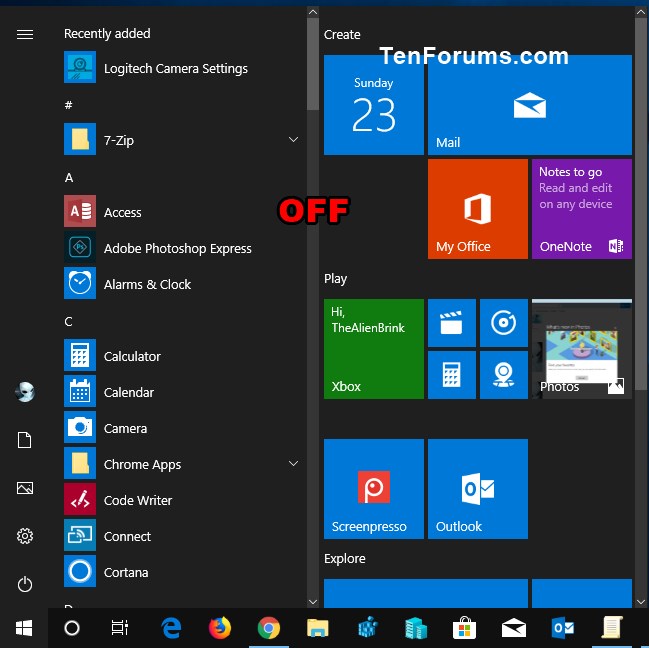Click tiles pane scroll up arrow

tap(641, 12)
